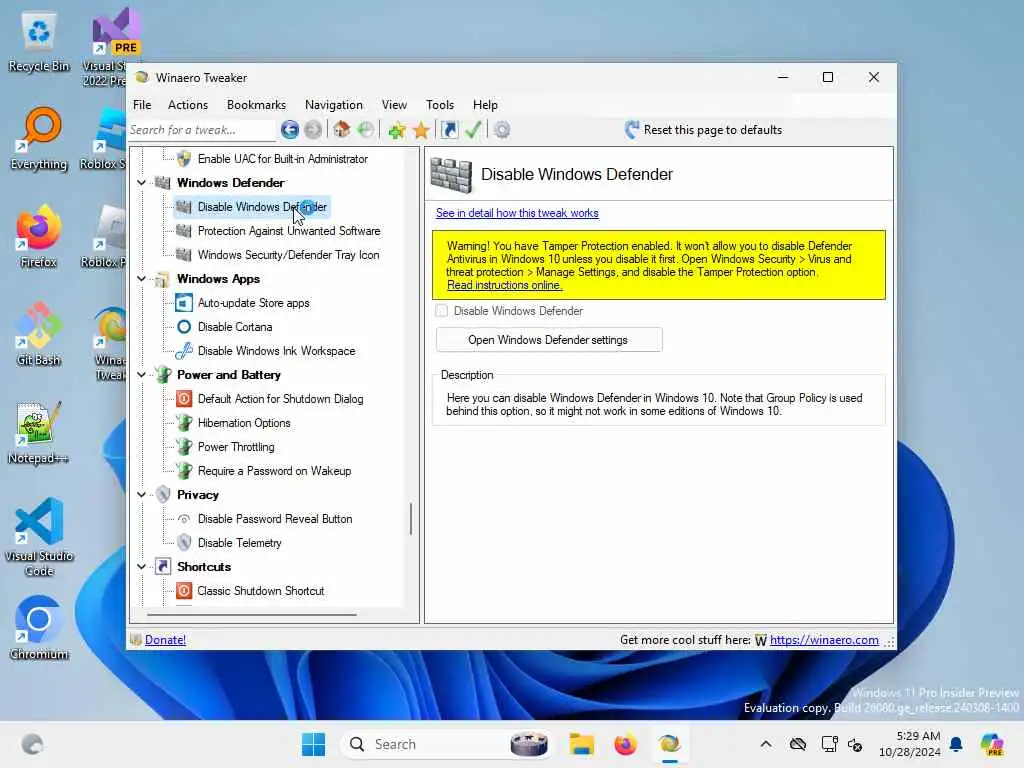Screen dimensions: 1024x768
Task: Click the Reset this page to defaults button
Action: coord(703,130)
